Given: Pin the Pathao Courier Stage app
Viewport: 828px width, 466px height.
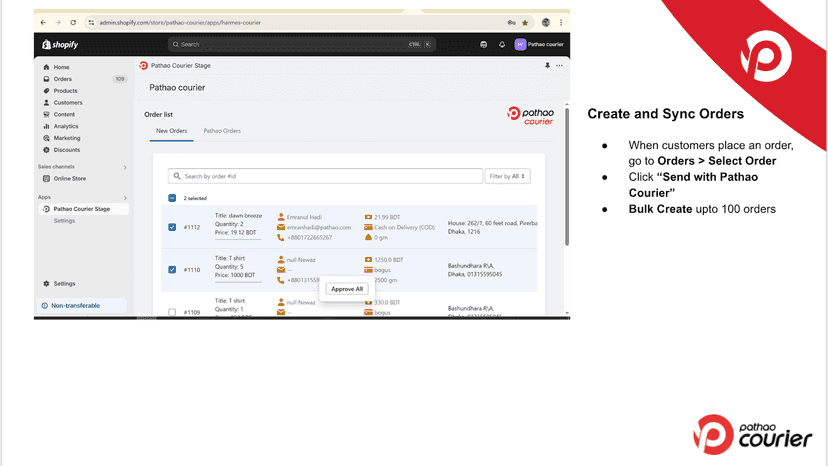Looking at the screenshot, I should pos(547,66).
